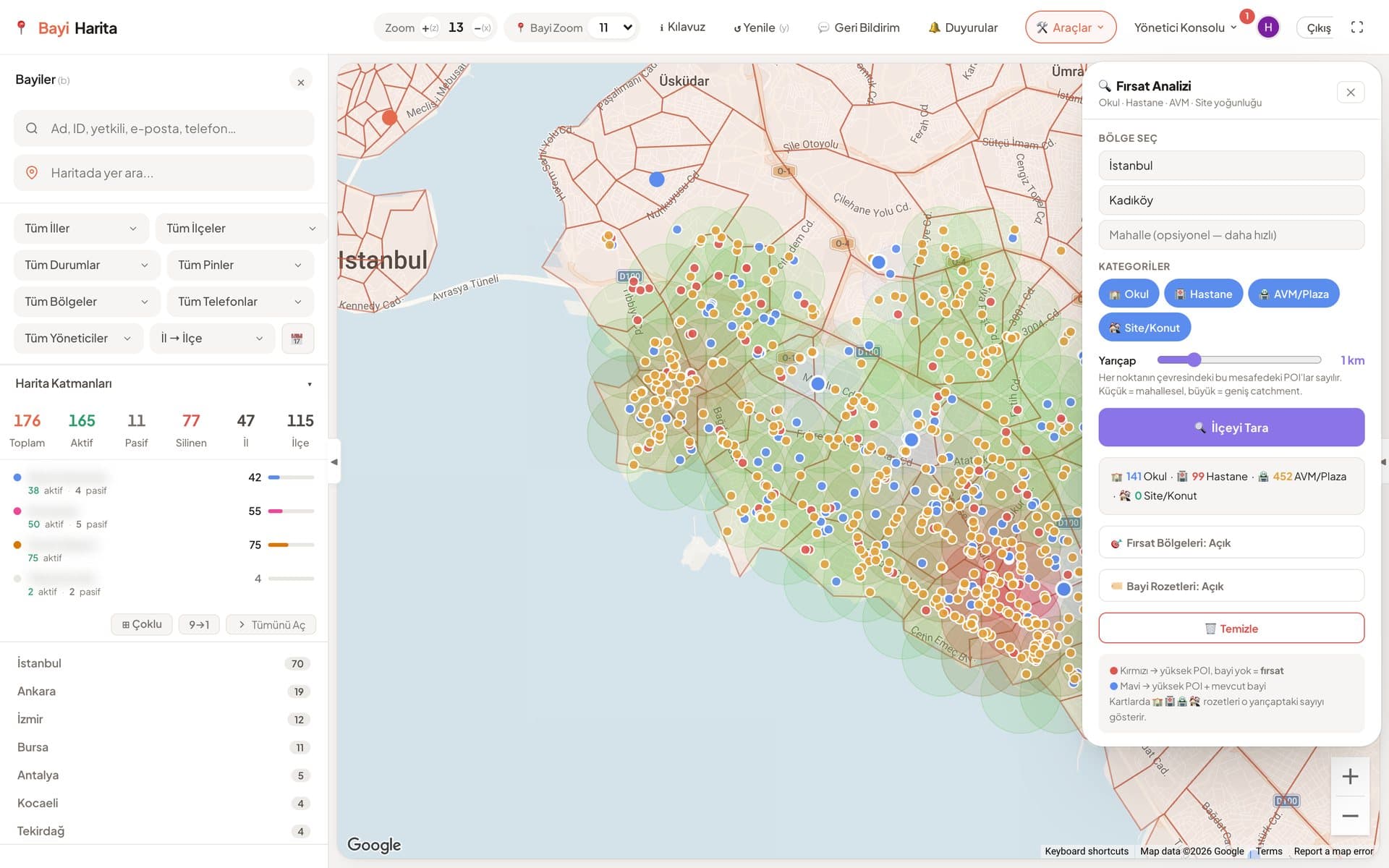
Task: Open Geri Bildirim feedback
Action: [859, 27]
